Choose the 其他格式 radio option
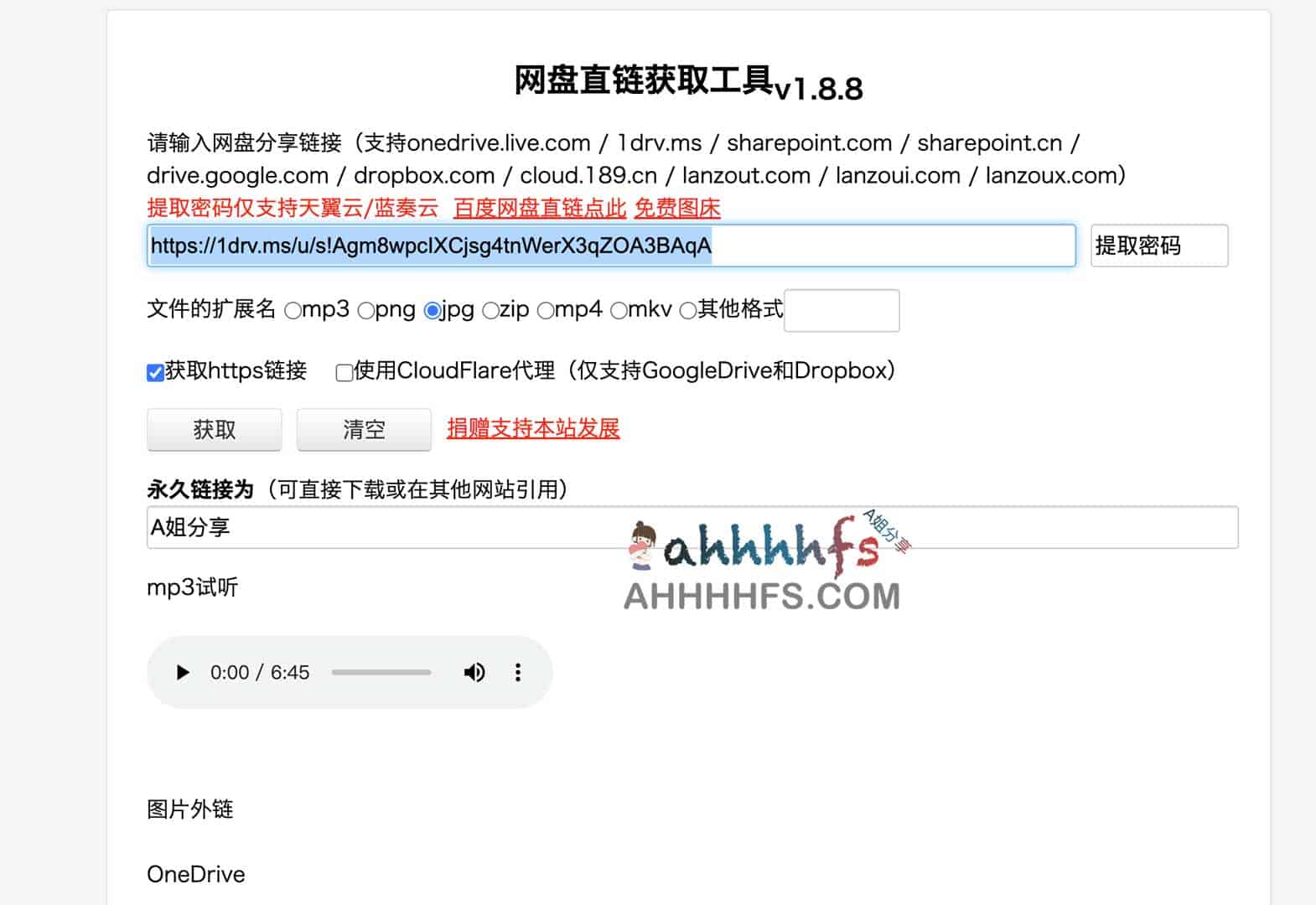1316x905 pixels. click(x=688, y=311)
